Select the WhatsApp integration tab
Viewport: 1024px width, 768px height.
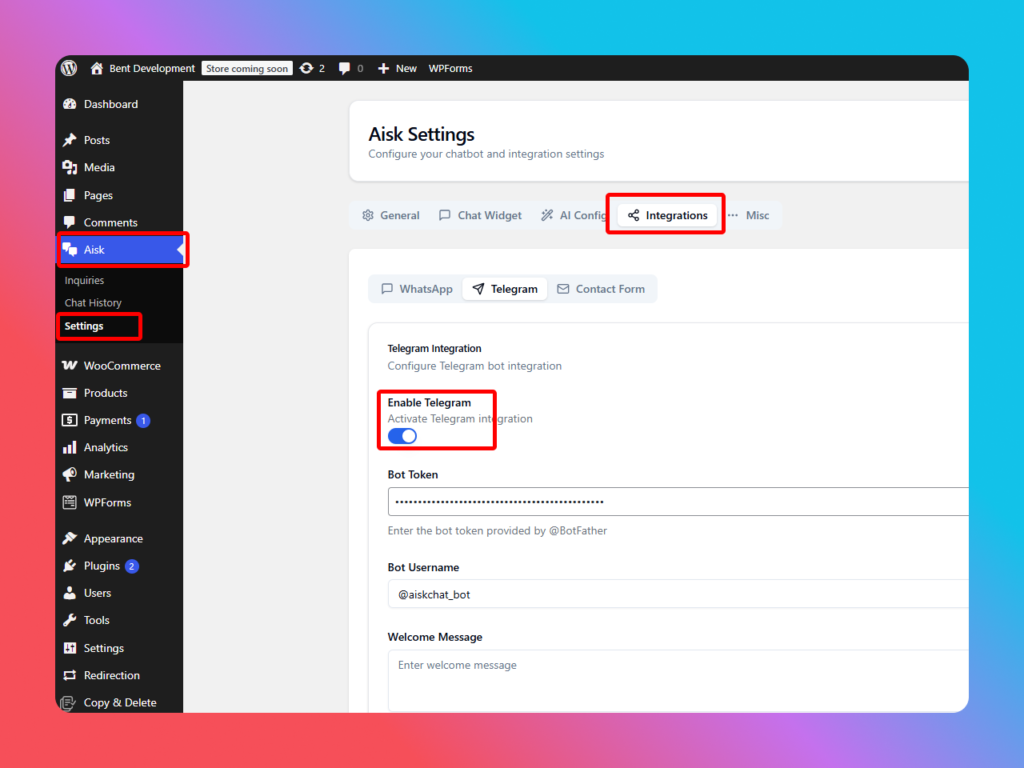(416, 289)
